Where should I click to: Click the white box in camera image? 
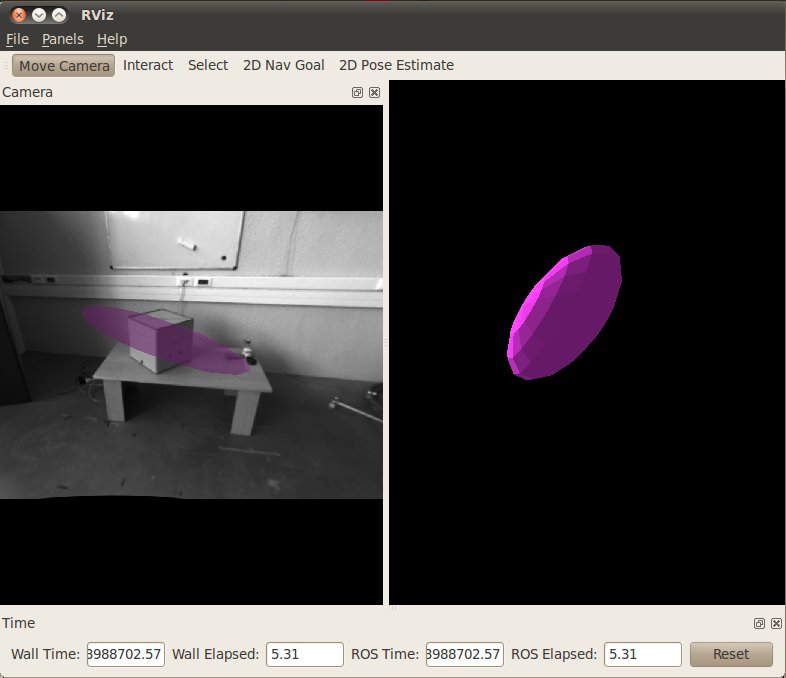point(160,340)
